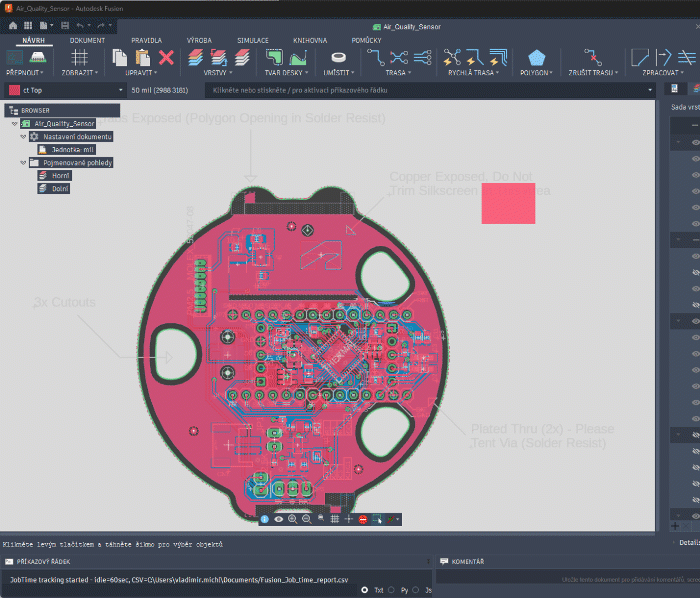The height and width of the screenshot is (598, 700).
Task: Open the data panel grid icon
Action: click(28, 25)
